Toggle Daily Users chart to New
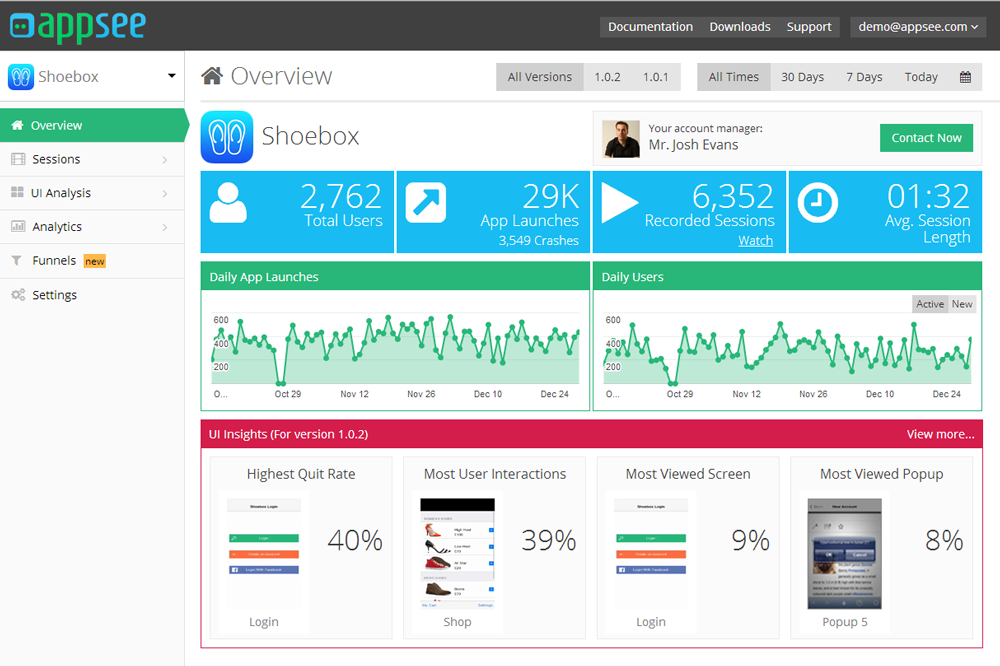This screenshot has height=666, width=1000. (962, 304)
